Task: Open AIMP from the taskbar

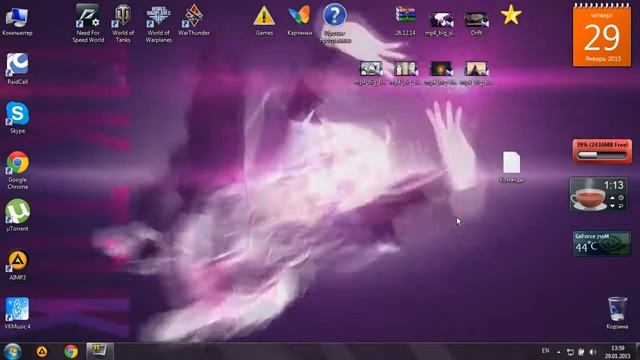Action: coord(42,351)
